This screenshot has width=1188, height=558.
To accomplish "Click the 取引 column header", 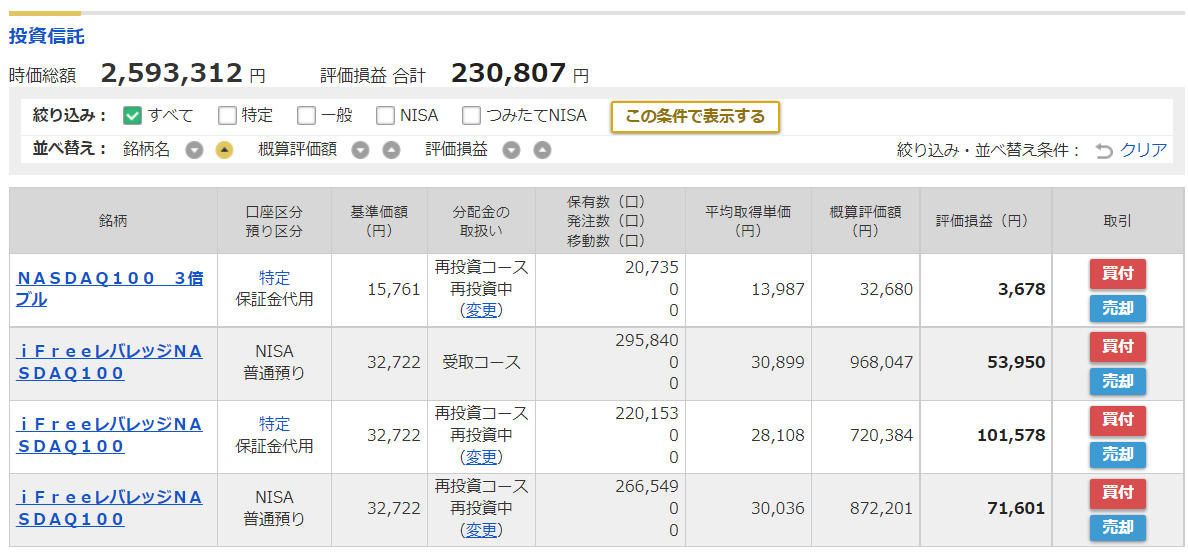I will [x=1118, y=221].
